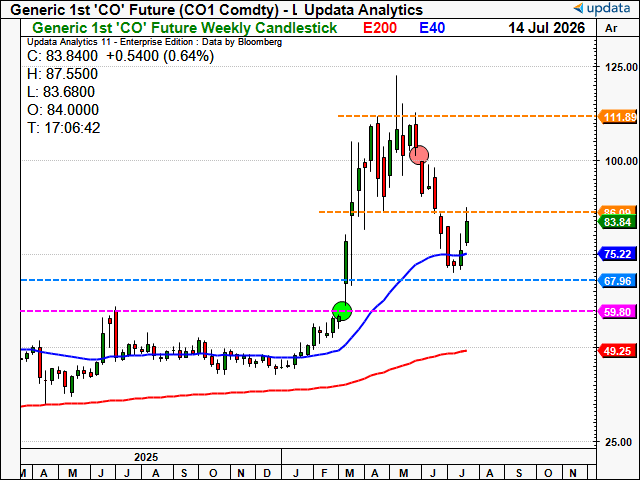
Task: Click the E40 indicator legend label
Action: point(432,28)
